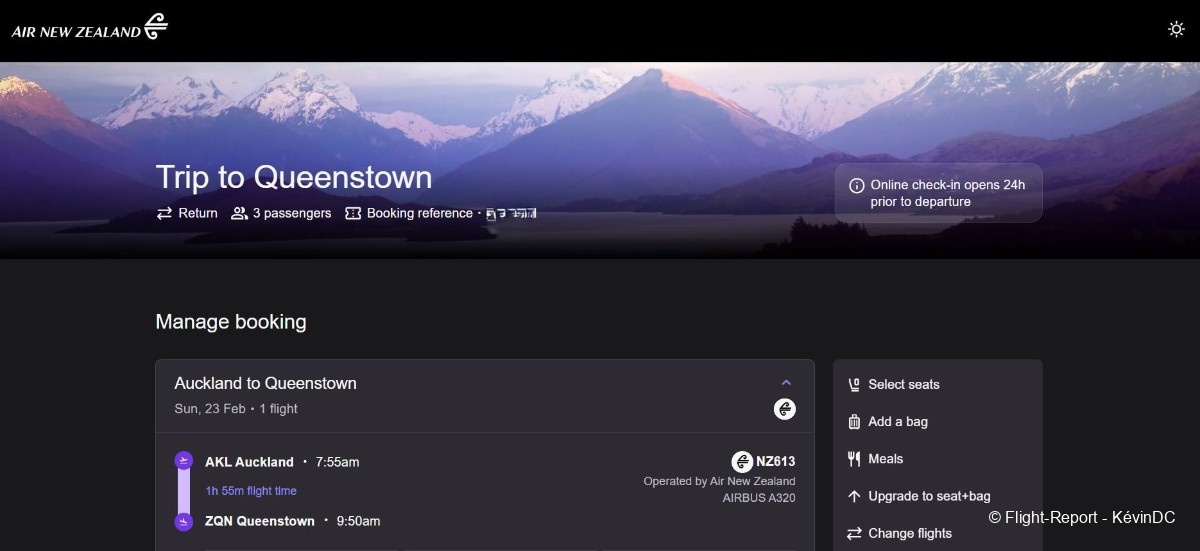Click the check-in info circle icon
The image size is (1200, 551).
856,185
